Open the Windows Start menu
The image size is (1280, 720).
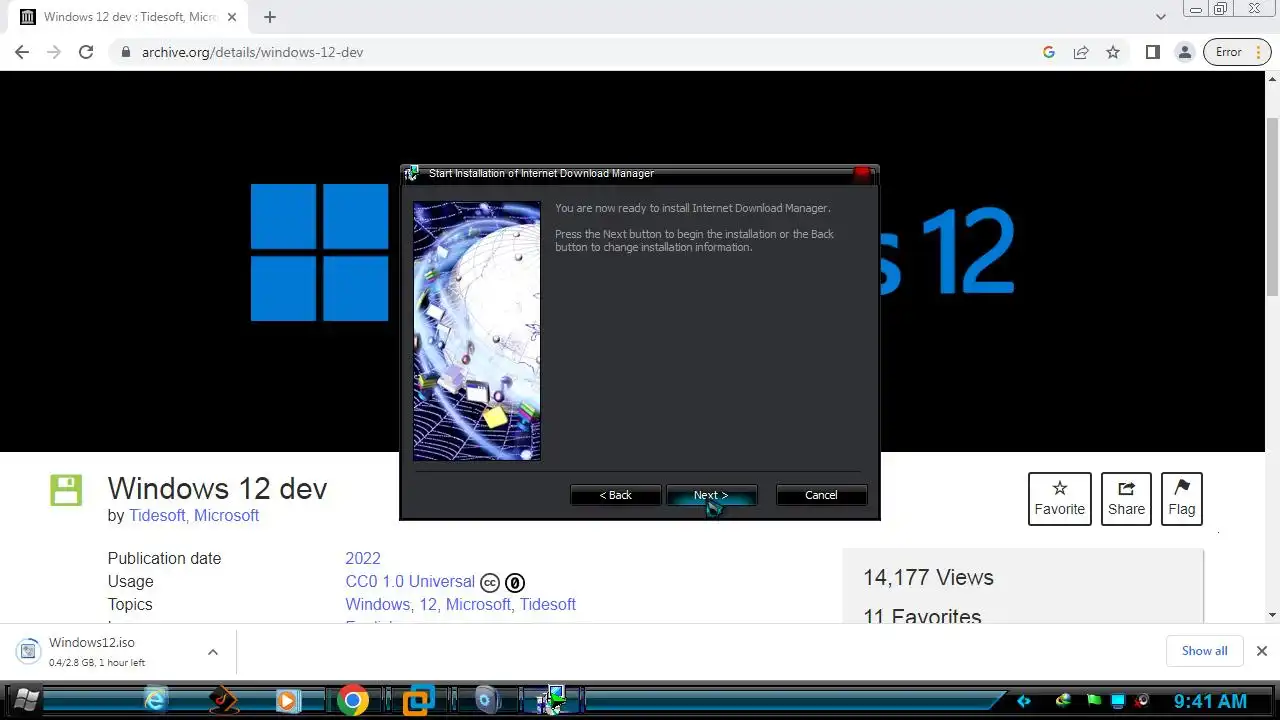[x=25, y=700]
